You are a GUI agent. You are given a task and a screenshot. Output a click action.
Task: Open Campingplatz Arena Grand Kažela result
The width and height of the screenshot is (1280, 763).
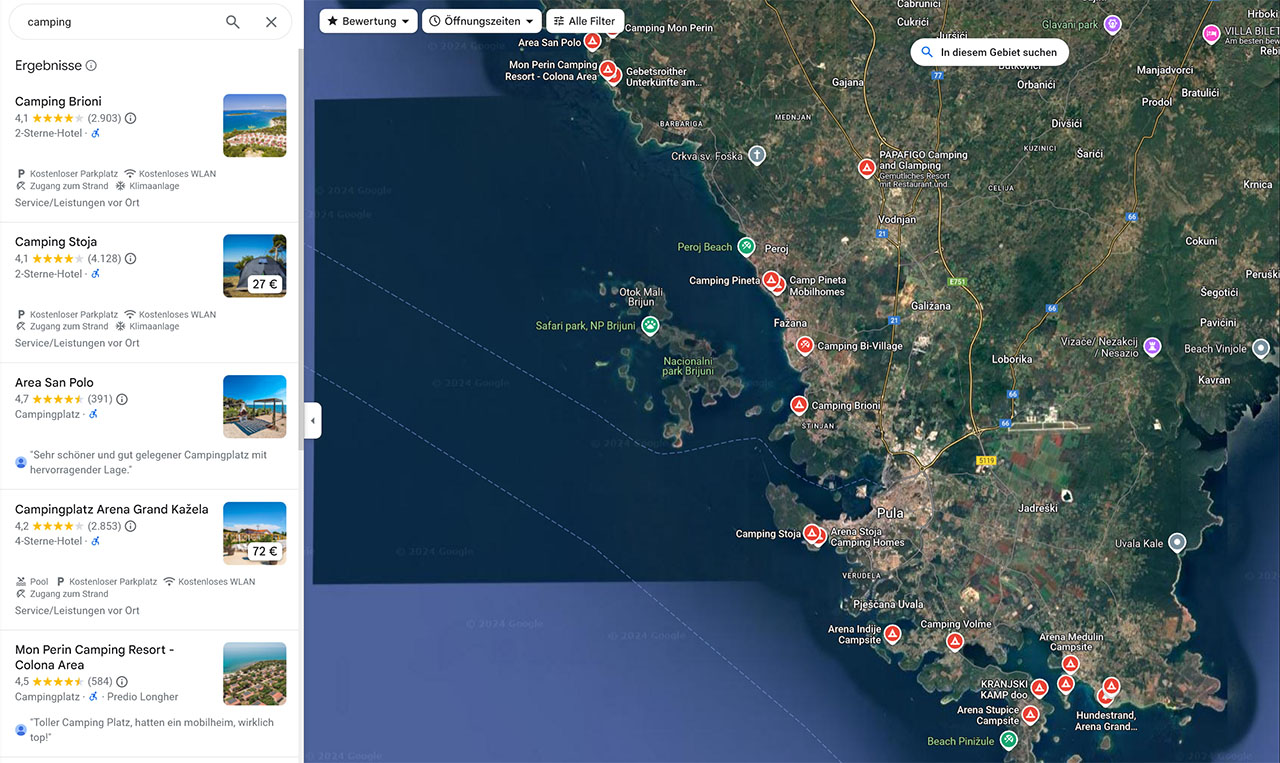click(112, 509)
